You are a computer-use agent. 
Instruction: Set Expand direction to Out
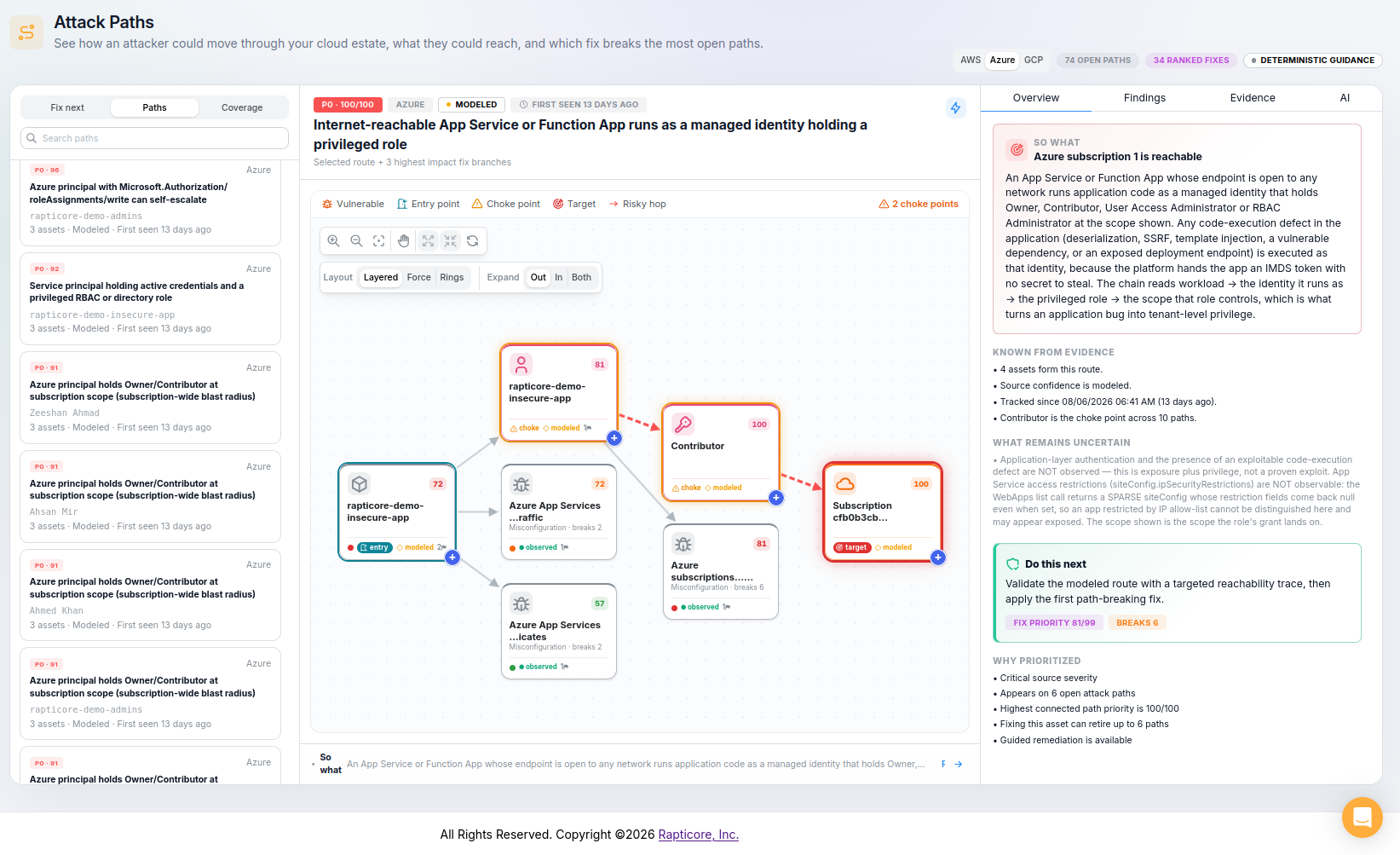pyautogui.click(x=539, y=278)
